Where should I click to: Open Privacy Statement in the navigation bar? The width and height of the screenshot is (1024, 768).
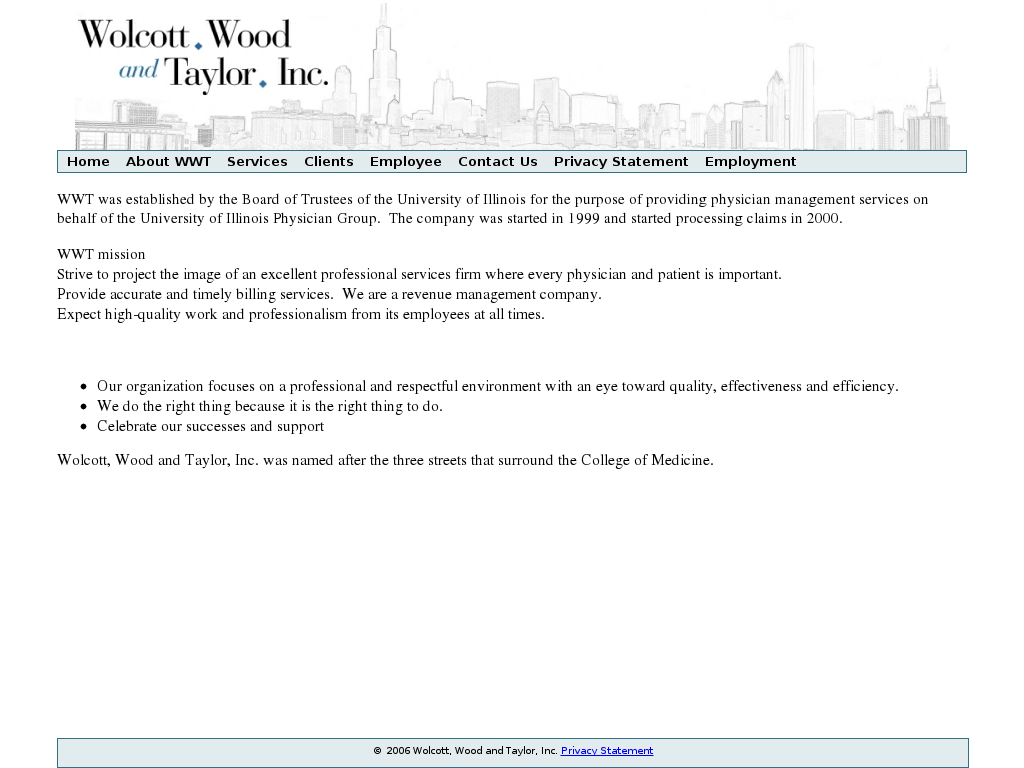tap(621, 161)
